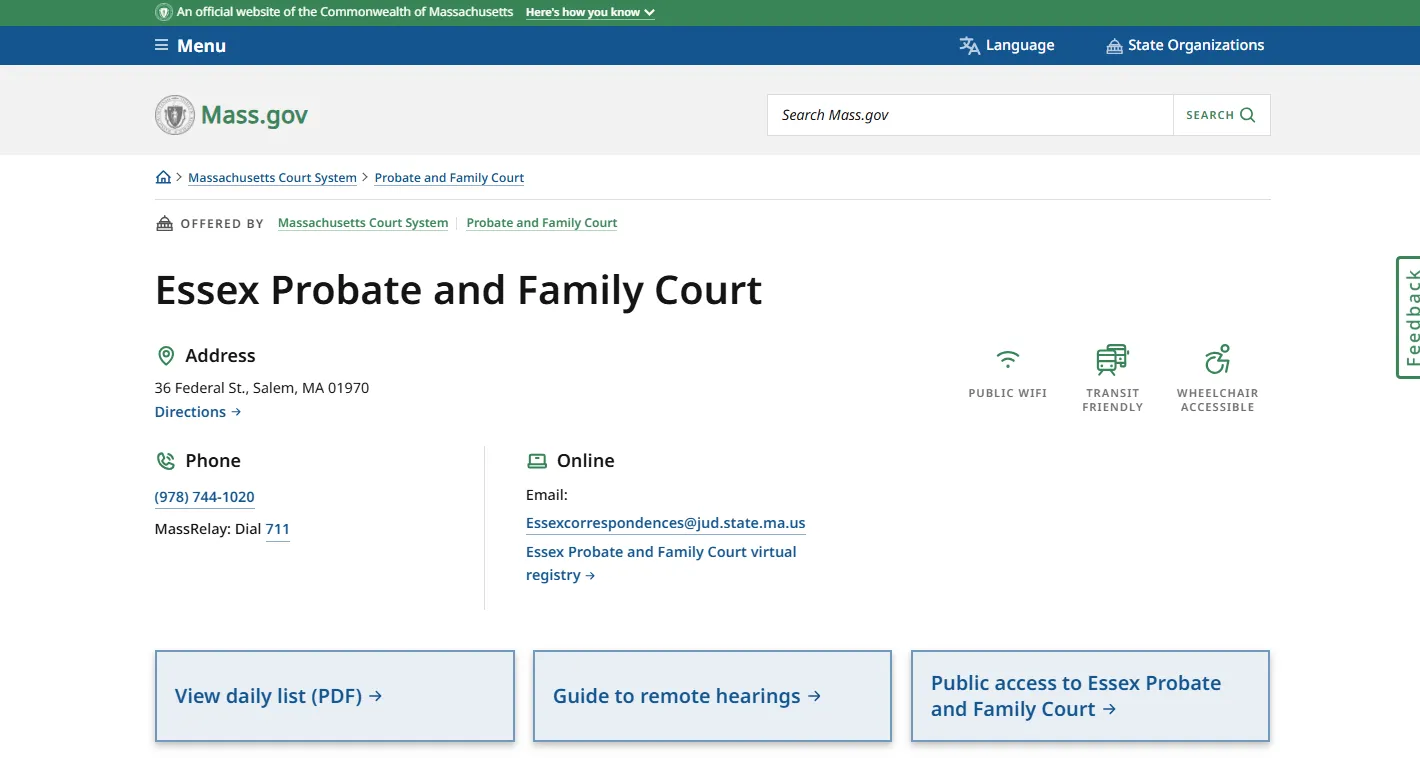Click the State Organizations building icon
The image size is (1420, 758).
pyautogui.click(x=1114, y=46)
